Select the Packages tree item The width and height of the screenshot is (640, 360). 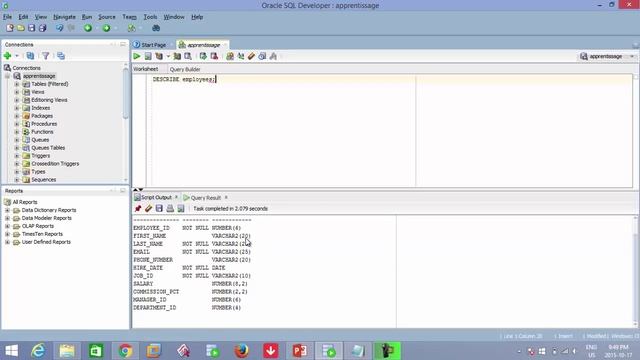point(42,116)
